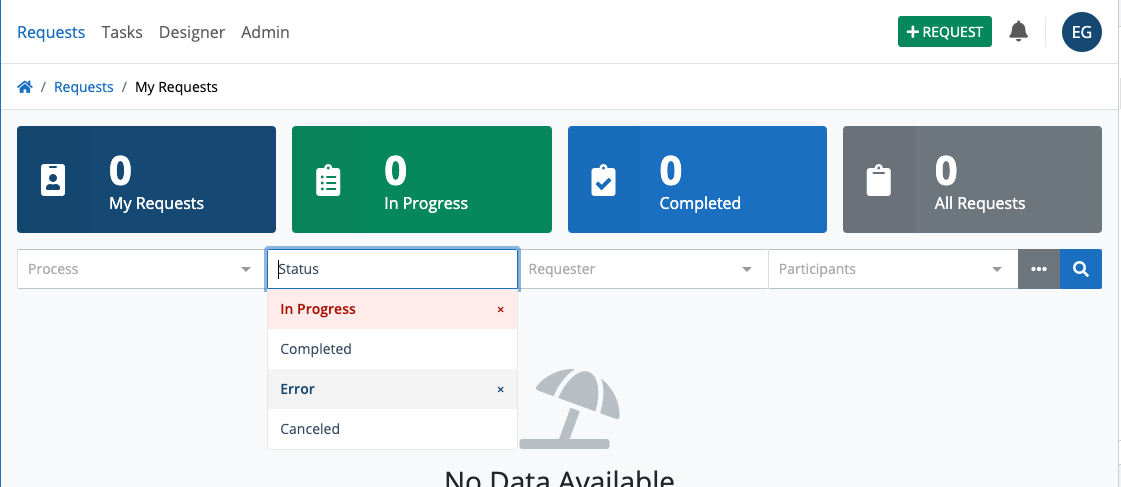The height and width of the screenshot is (487, 1121).
Task: Click the Completed clipboard check icon
Action: tap(603, 180)
